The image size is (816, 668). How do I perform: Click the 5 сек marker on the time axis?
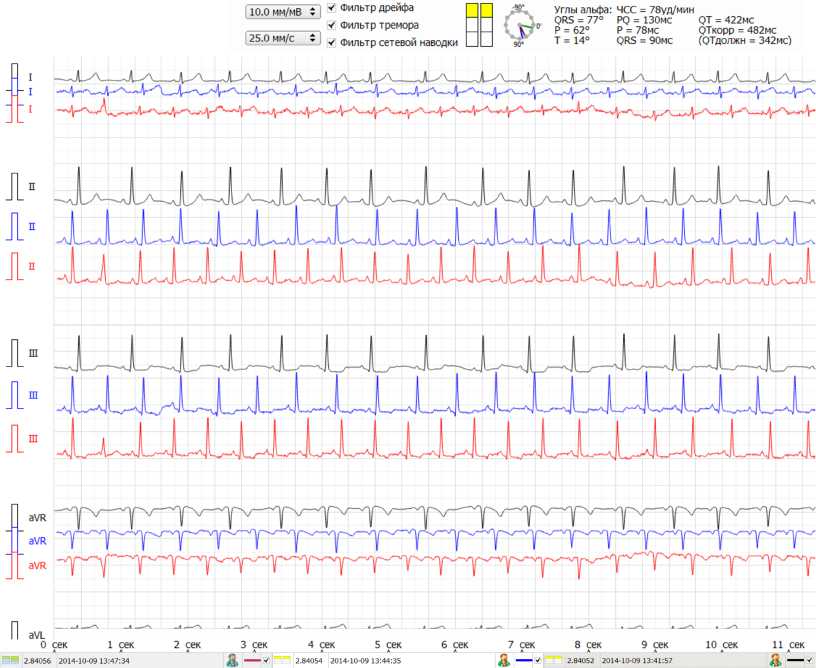tap(385, 646)
